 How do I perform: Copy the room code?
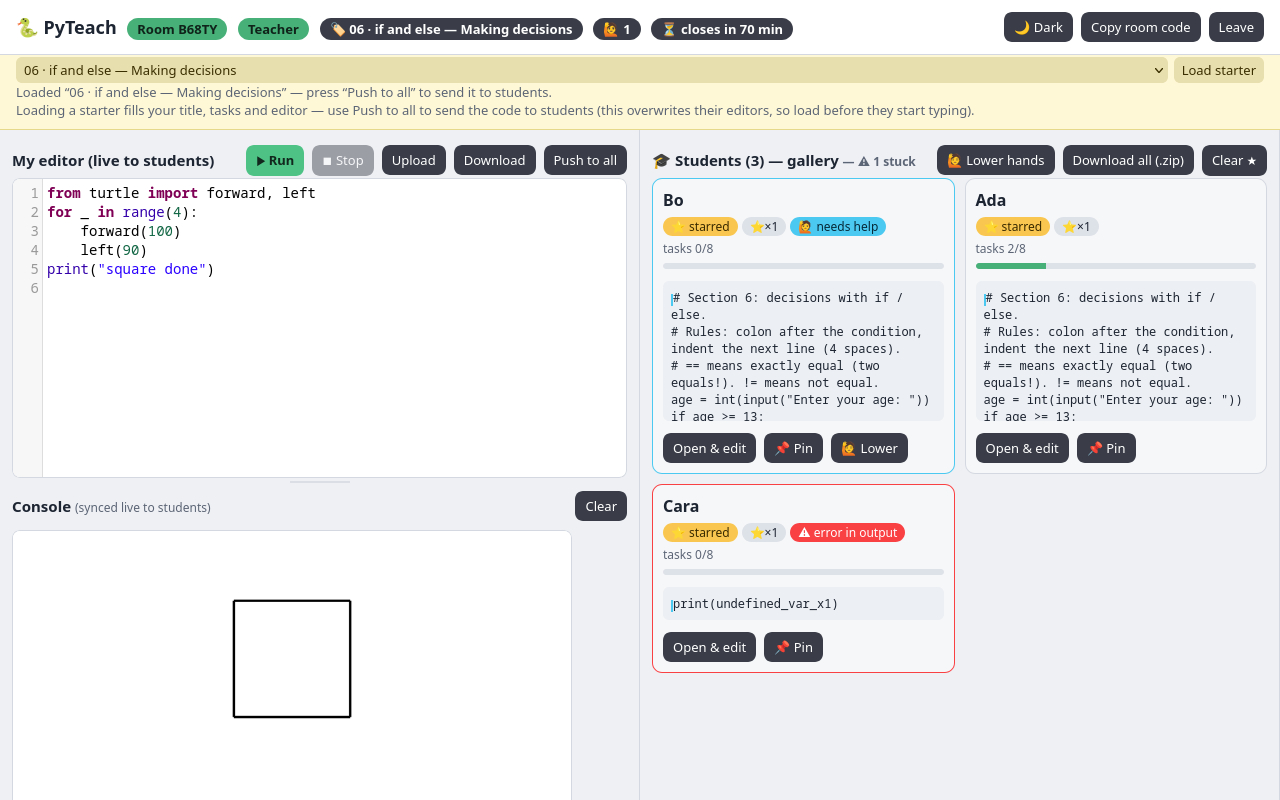[1140, 27]
